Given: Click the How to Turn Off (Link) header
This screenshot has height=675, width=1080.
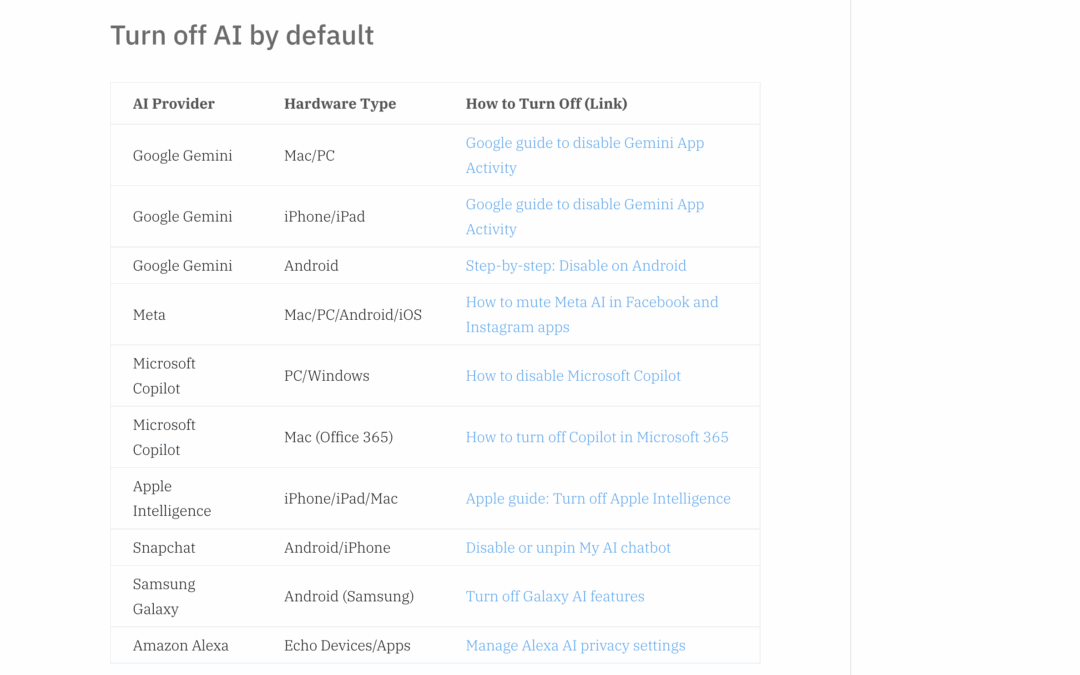Looking at the screenshot, I should 546,103.
